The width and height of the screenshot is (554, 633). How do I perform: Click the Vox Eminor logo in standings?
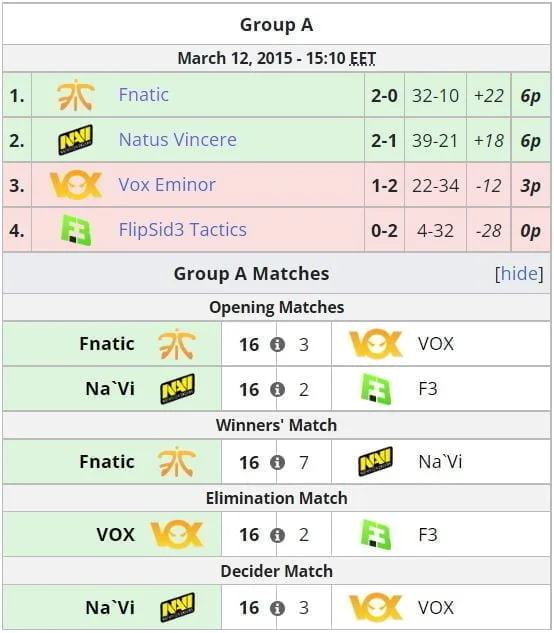[76, 185]
